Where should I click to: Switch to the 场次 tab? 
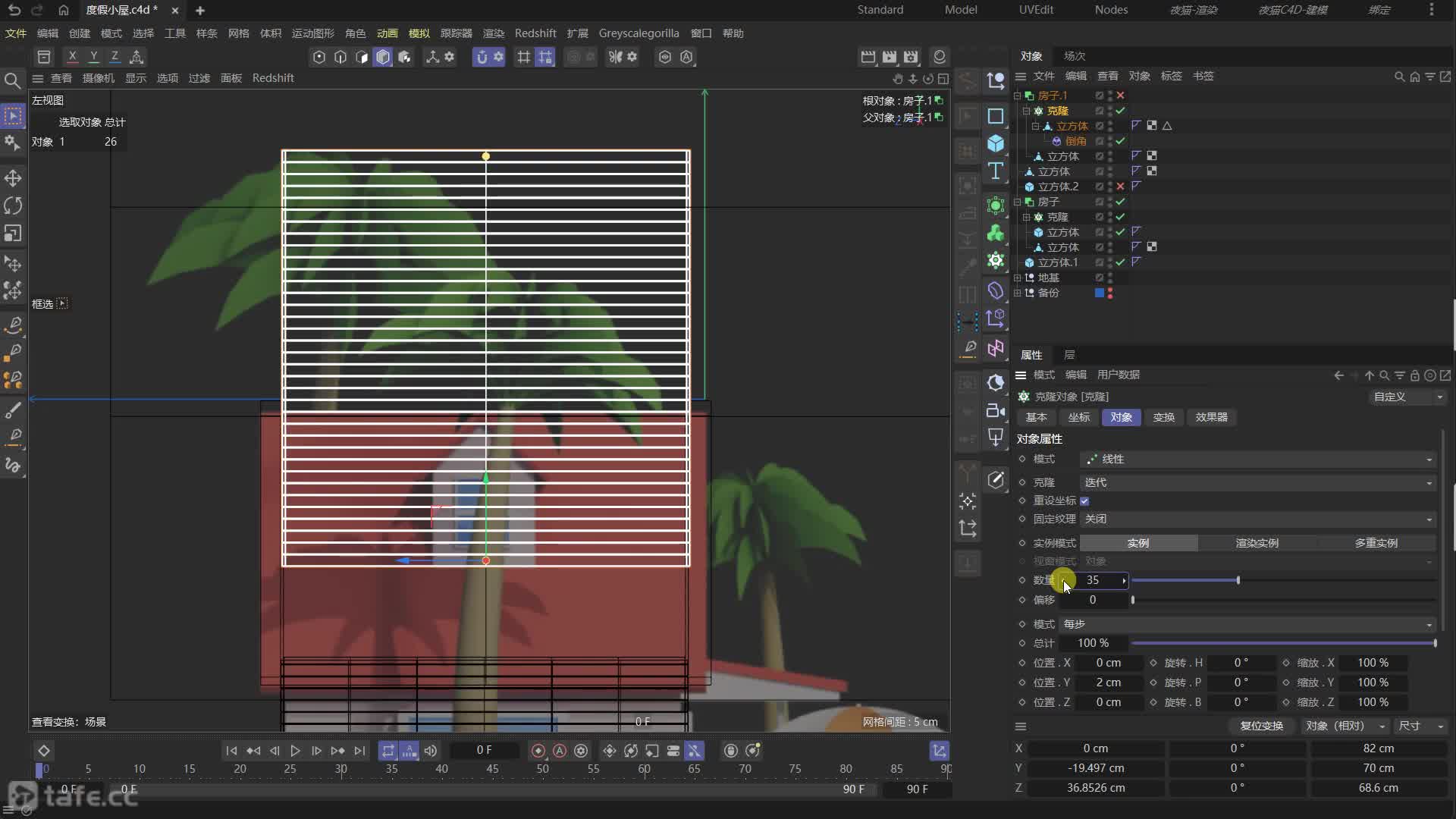point(1075,56)
